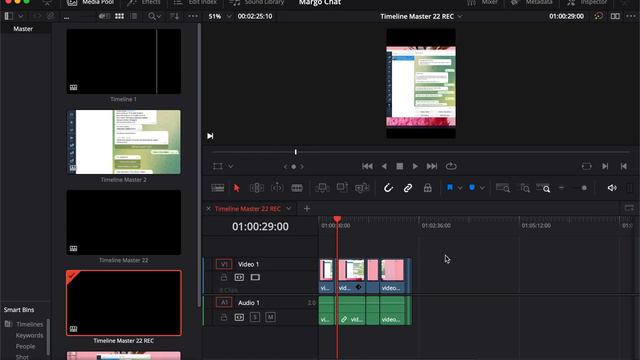640x360 pixels.
Task: Click the Insert Clip icon
Action: [x=322, y=188]
